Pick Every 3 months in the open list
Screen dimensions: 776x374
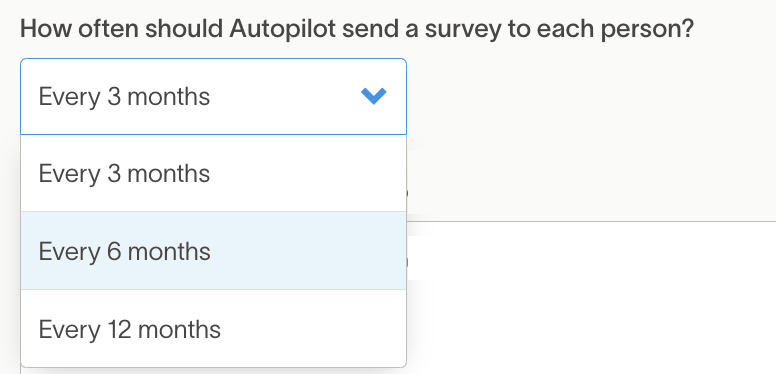pos(213,173)
